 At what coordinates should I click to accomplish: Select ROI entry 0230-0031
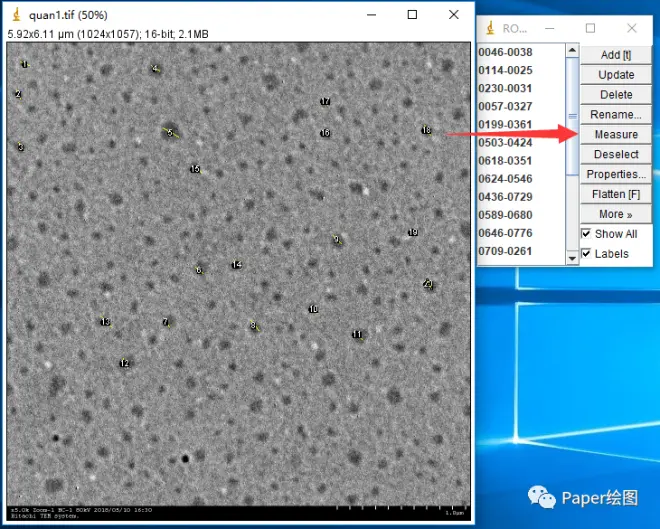(506, 88)
